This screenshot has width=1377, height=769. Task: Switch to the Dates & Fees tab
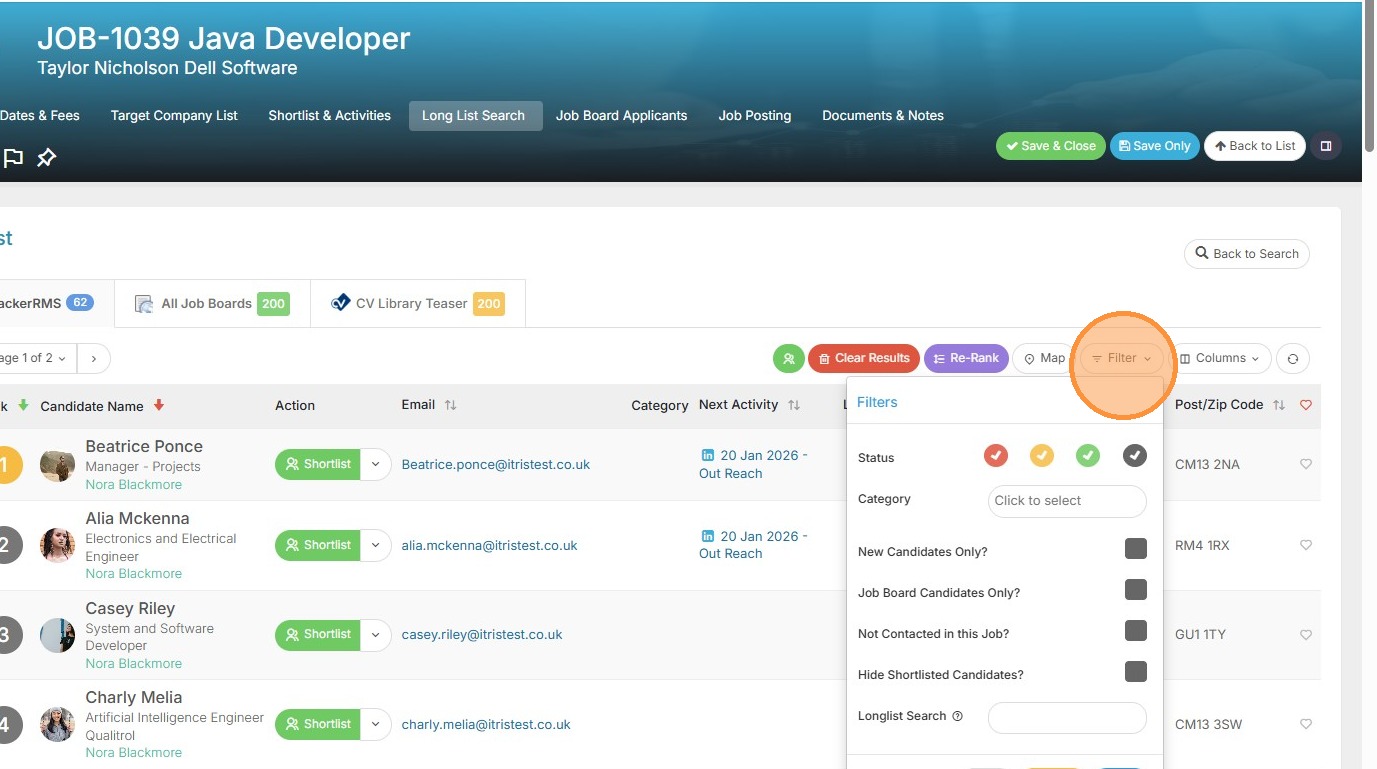40,115
